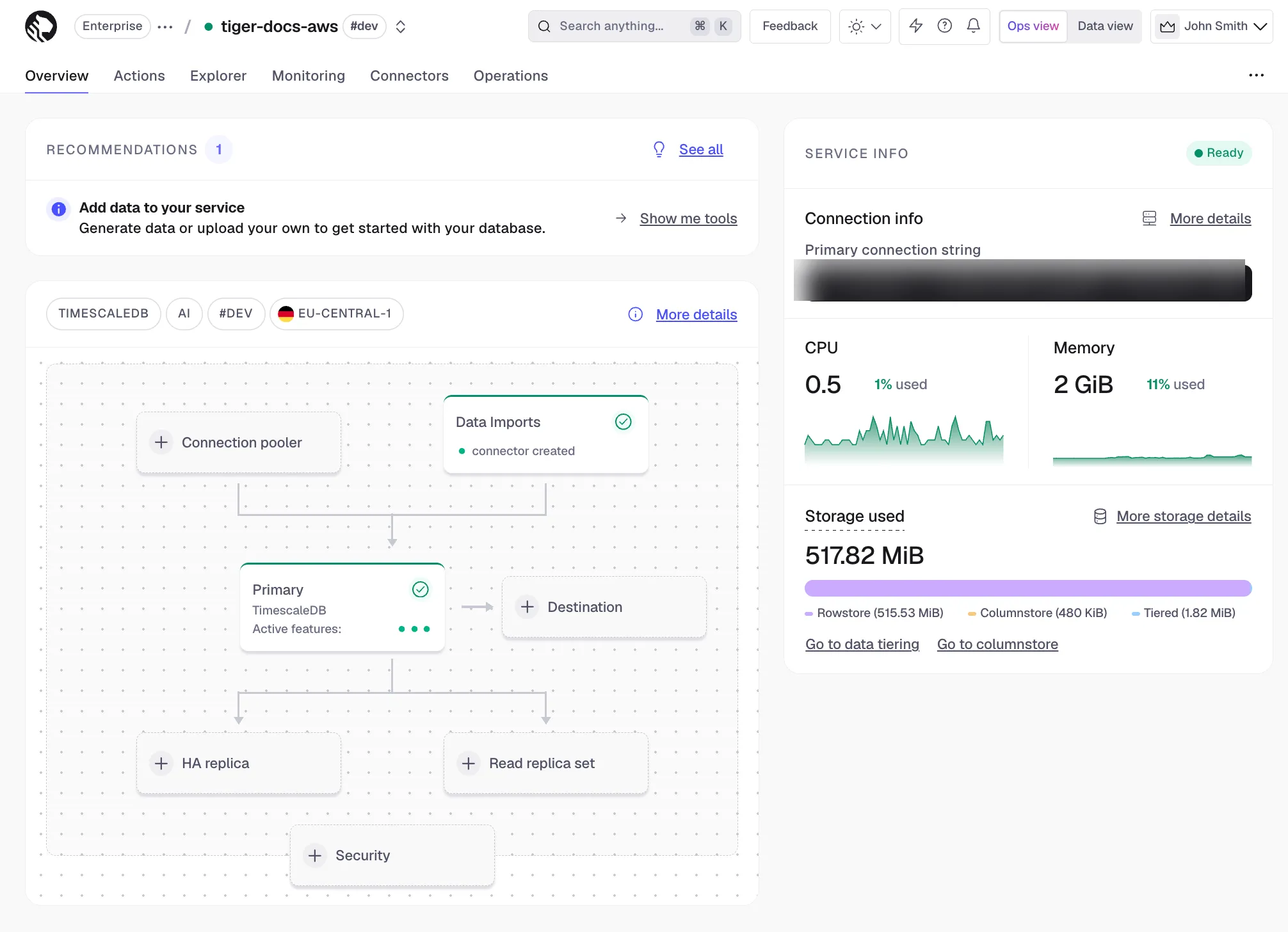The width and height of the screenshot is (1288, 932).
Task: Click the green check icon on Primary
Action: click(x=420, y=589)
